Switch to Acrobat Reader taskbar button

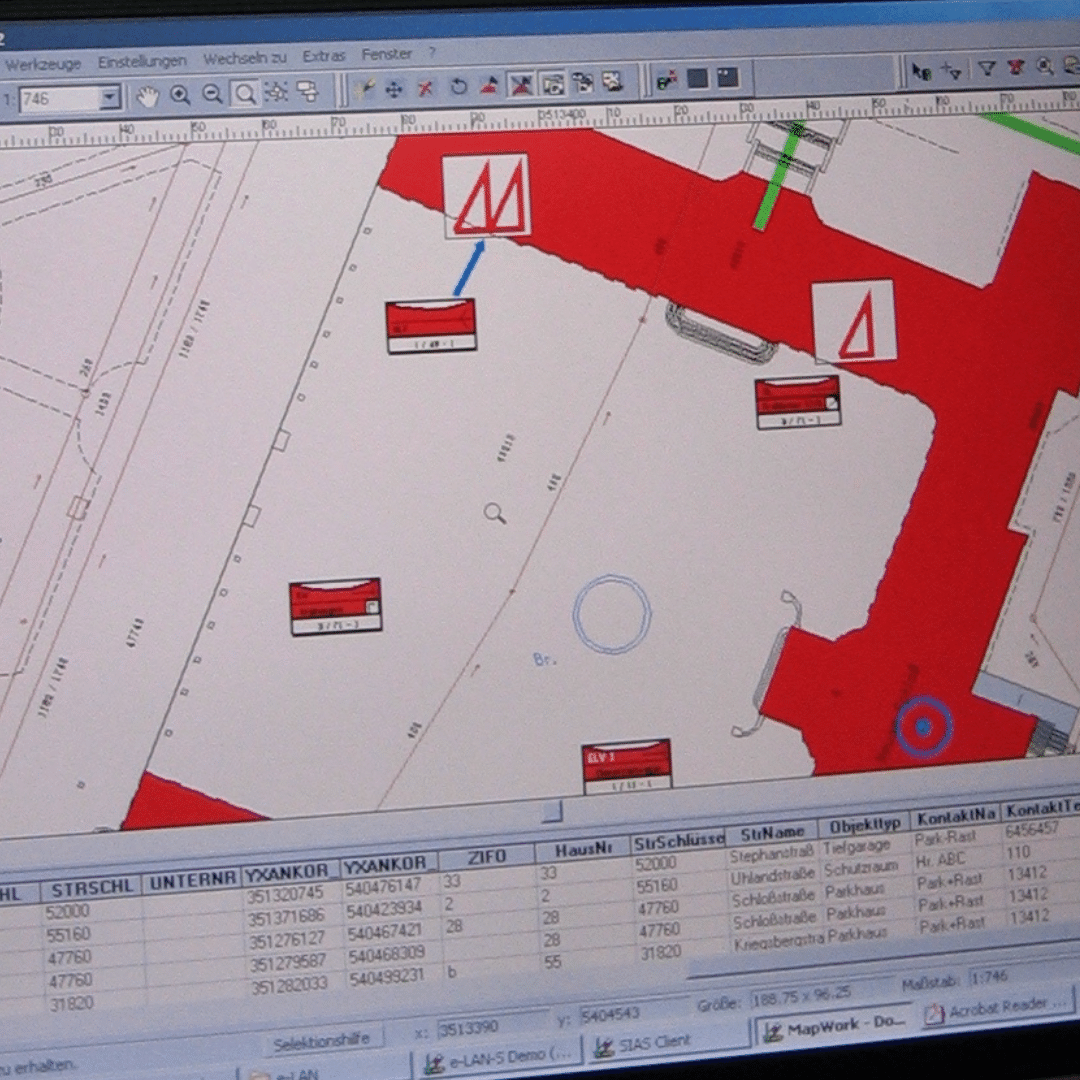[997, 1008]
